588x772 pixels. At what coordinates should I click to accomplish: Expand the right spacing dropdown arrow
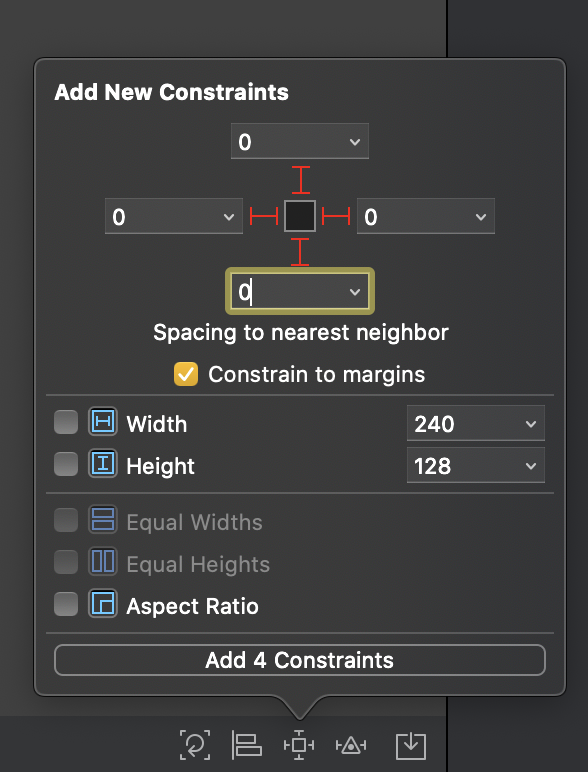click(481, 217)
